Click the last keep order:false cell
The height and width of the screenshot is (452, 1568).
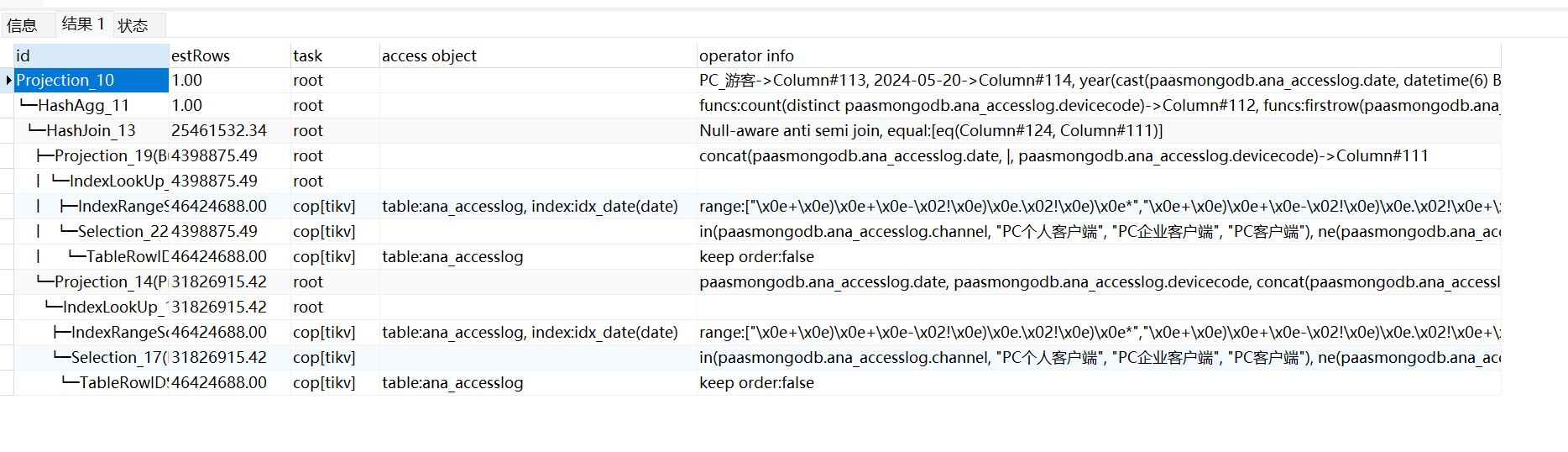coord(756,383)
